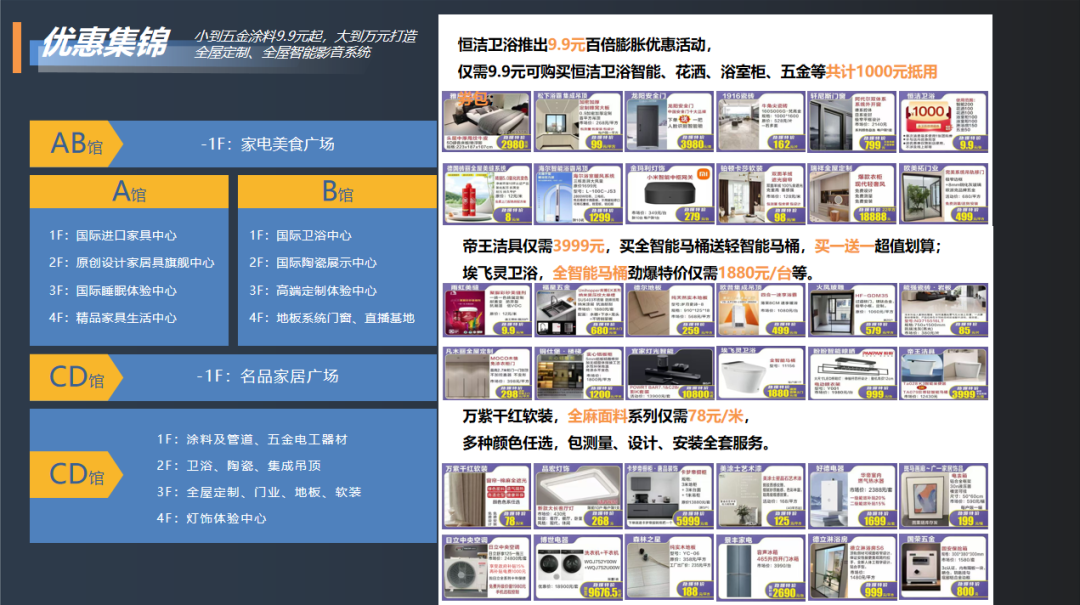Open the 凡木丽全屋定制 card priced 298
The width and height of the screenshot is (1080, 605).
click(x=487, y=373)
